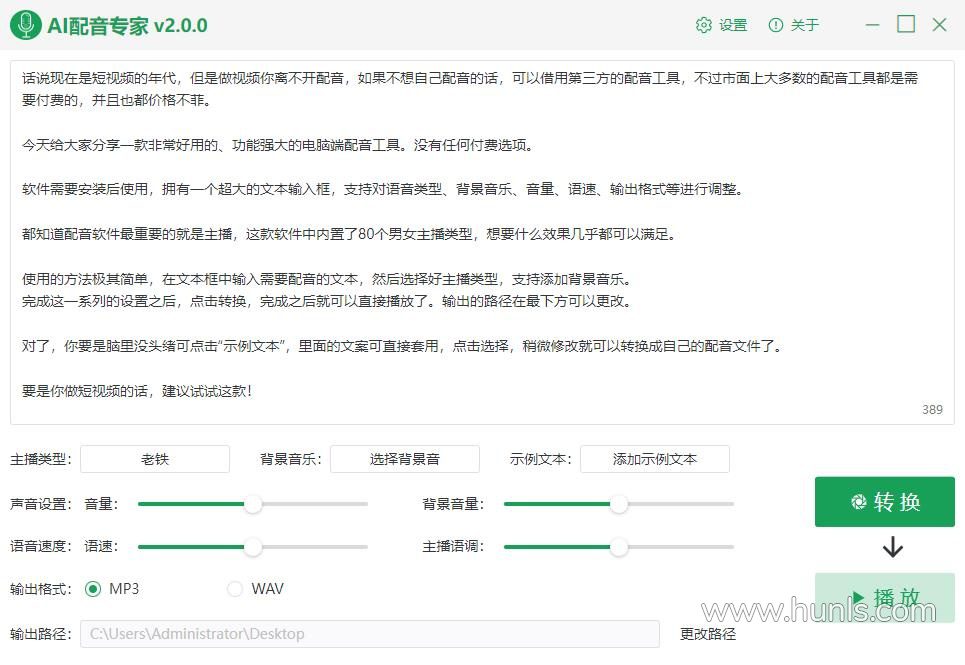Click the green 转换 convert button

click(x=884, y=502)
